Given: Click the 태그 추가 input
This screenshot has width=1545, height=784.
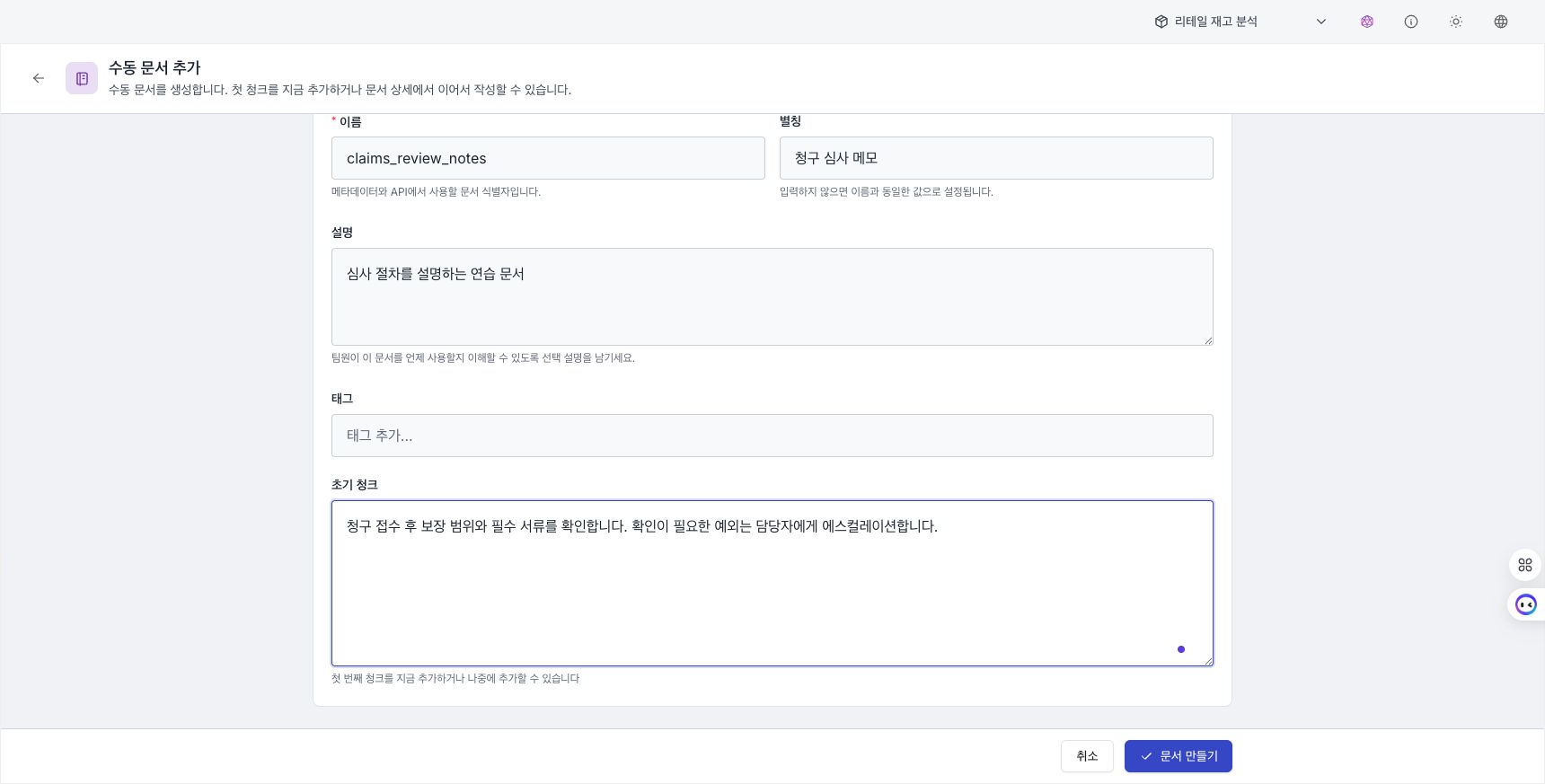Looking at the screenshot, I should coord(772,436).
